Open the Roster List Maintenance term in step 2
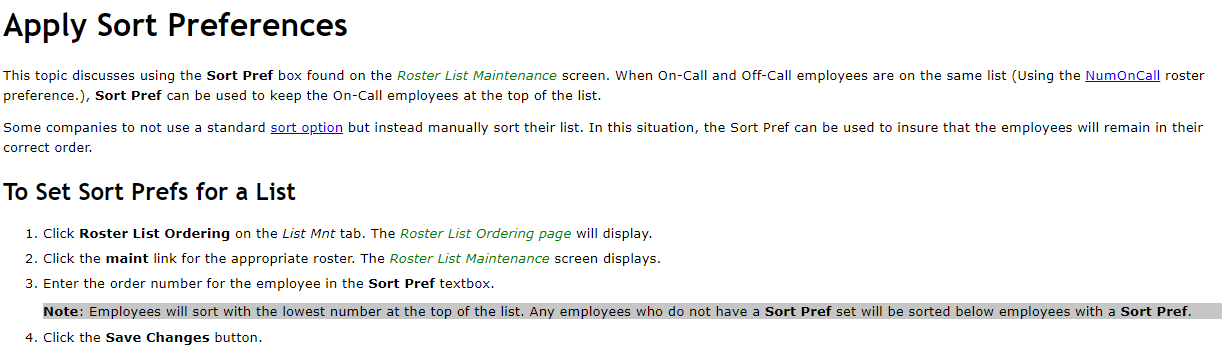Image resolution: width=1226 pixels, height=364 pixels. (469, 259)
